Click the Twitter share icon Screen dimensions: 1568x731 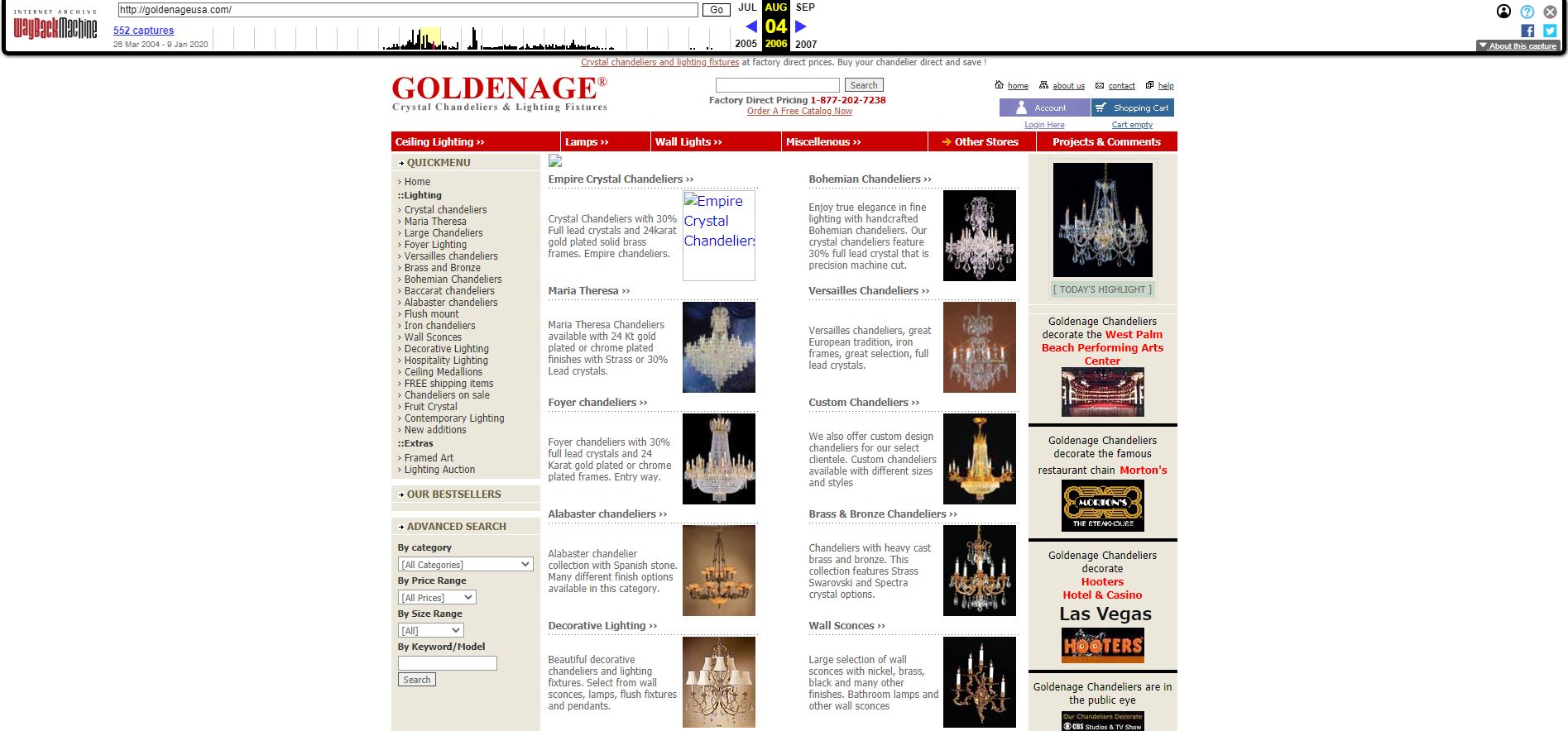pos(1550,31)
